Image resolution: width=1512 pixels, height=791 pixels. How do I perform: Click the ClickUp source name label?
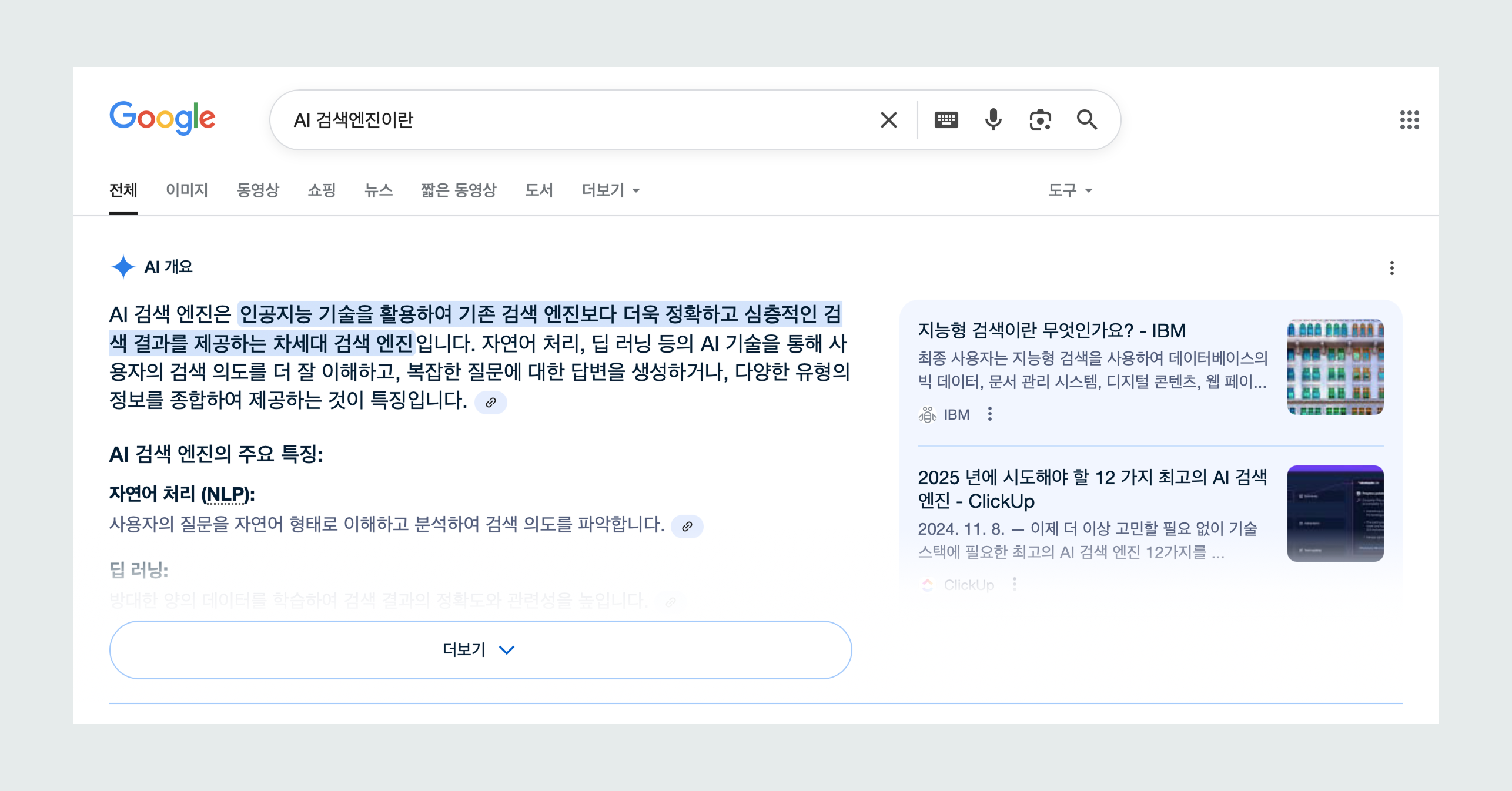[x=969, y=585]
